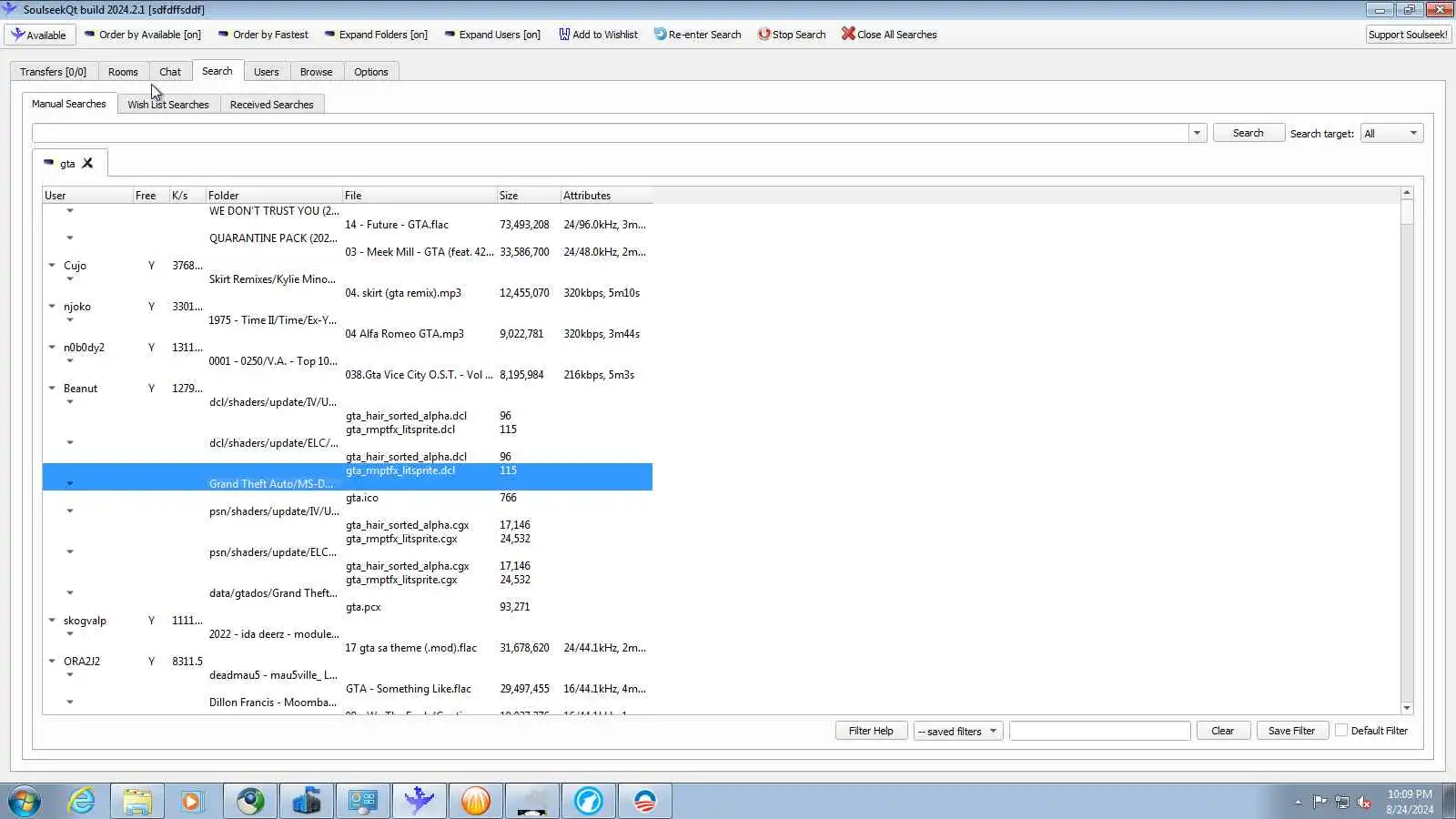This screenshot has height=819, width=1456.
Task: Click the Search button
Action: click(1249, 133)
